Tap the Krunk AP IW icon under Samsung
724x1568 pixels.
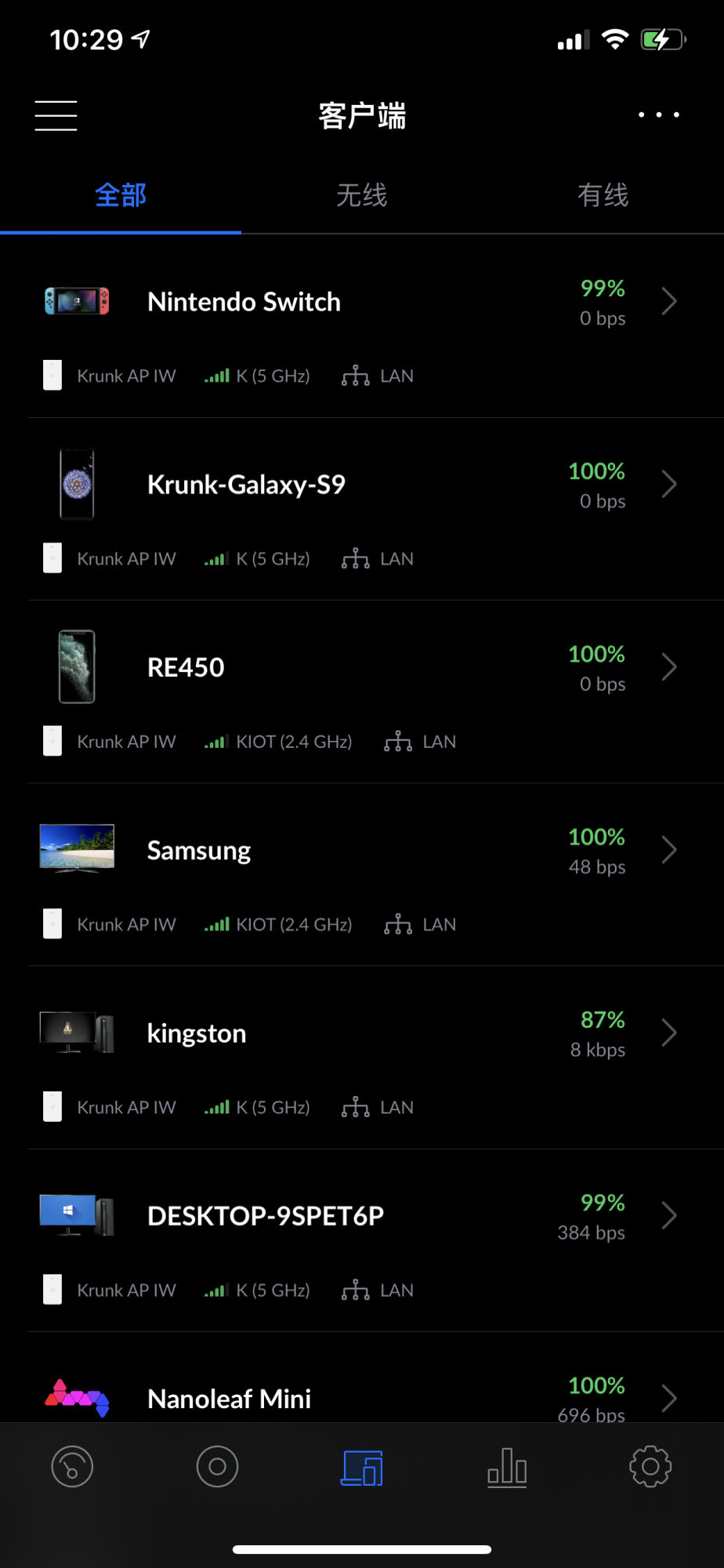52,924
